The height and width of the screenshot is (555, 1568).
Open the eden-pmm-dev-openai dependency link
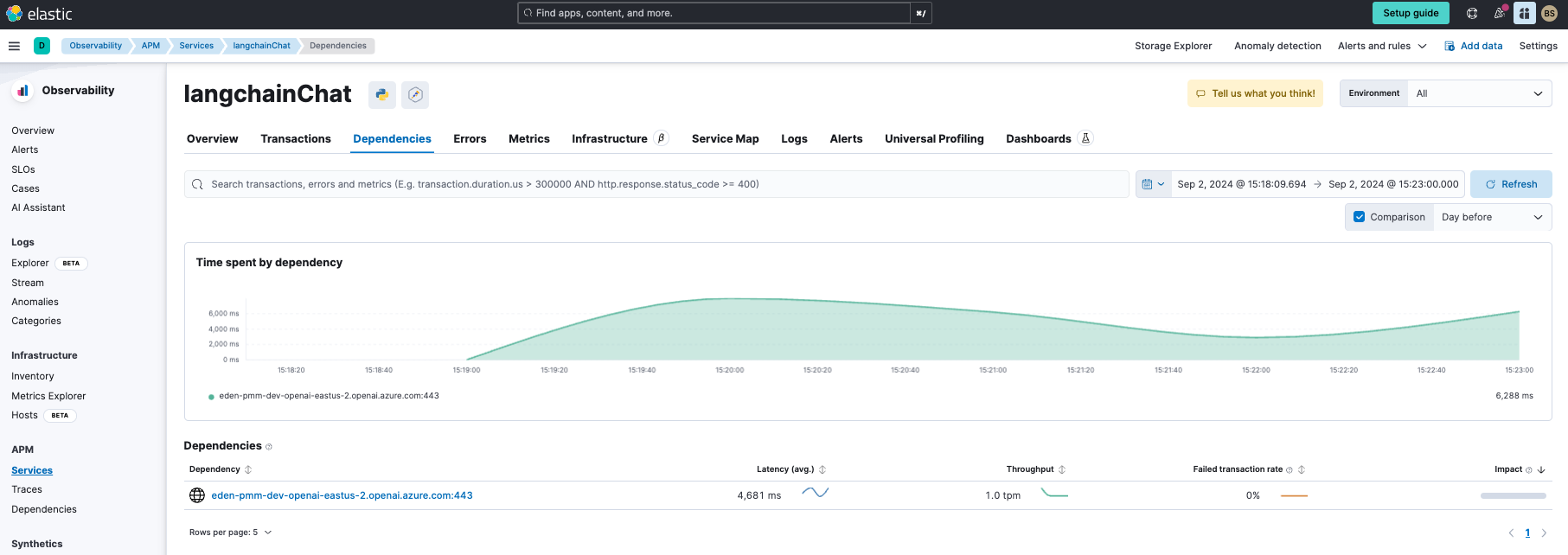[x=342, y=495]
